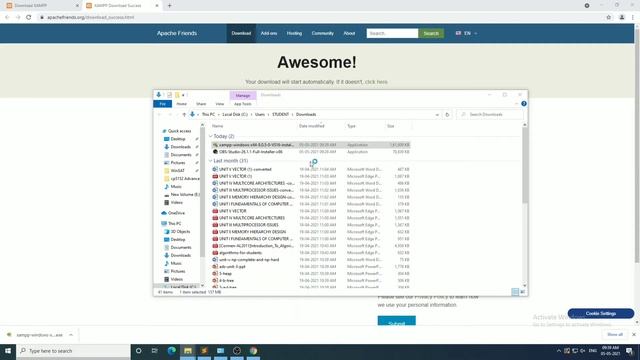Screen dimensions: 640x360
Task: Select the xampp-windows installer file icon
Action: pyautogui.click(x=215, y=145)
